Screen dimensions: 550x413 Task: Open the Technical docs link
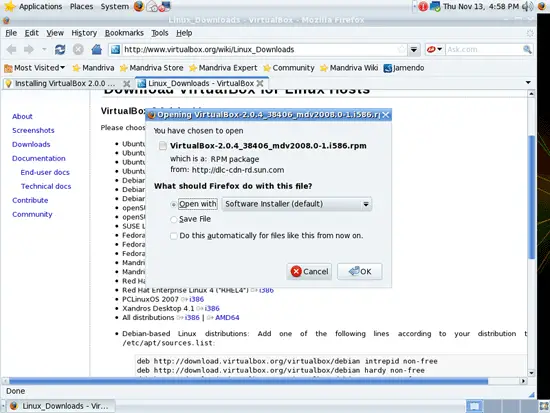tap(46, 186)
